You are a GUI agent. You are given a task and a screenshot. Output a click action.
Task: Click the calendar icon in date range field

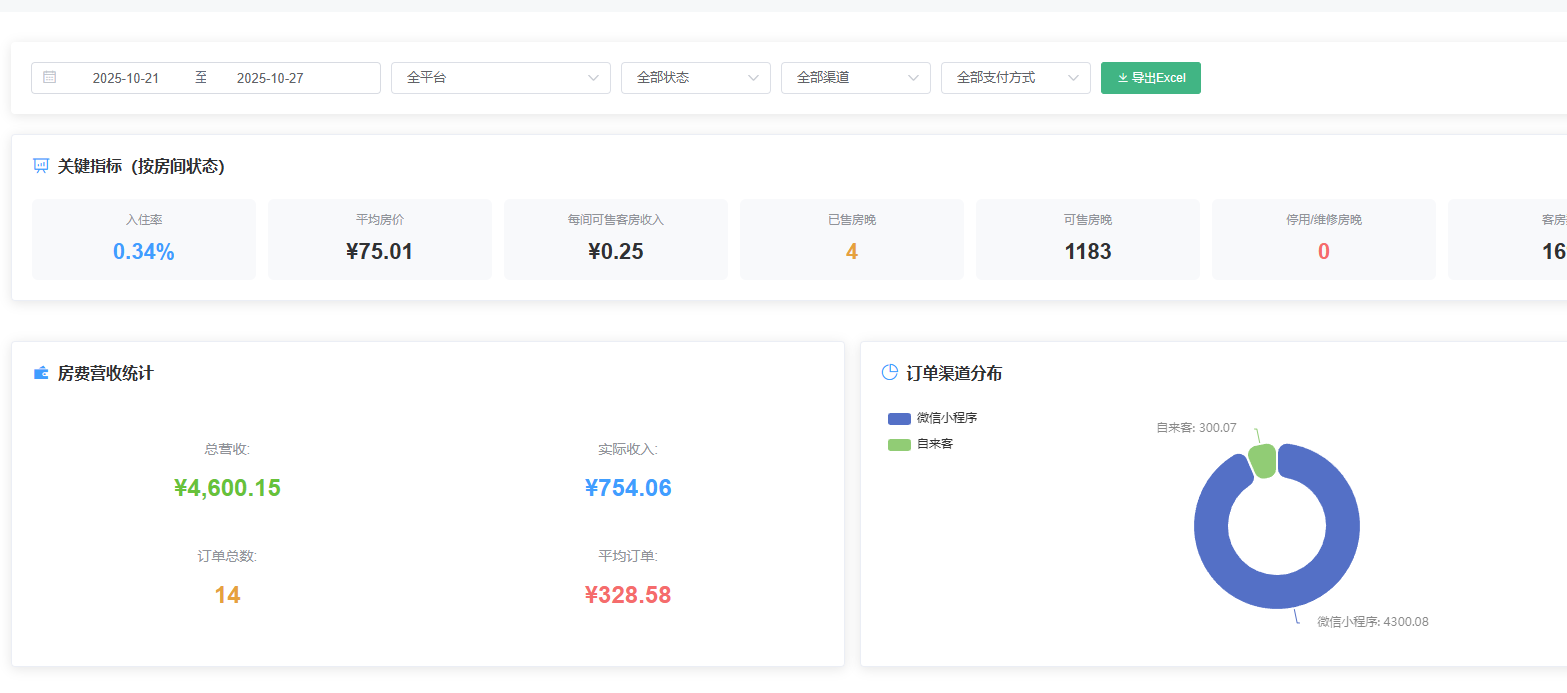click(x=50, y=78)
